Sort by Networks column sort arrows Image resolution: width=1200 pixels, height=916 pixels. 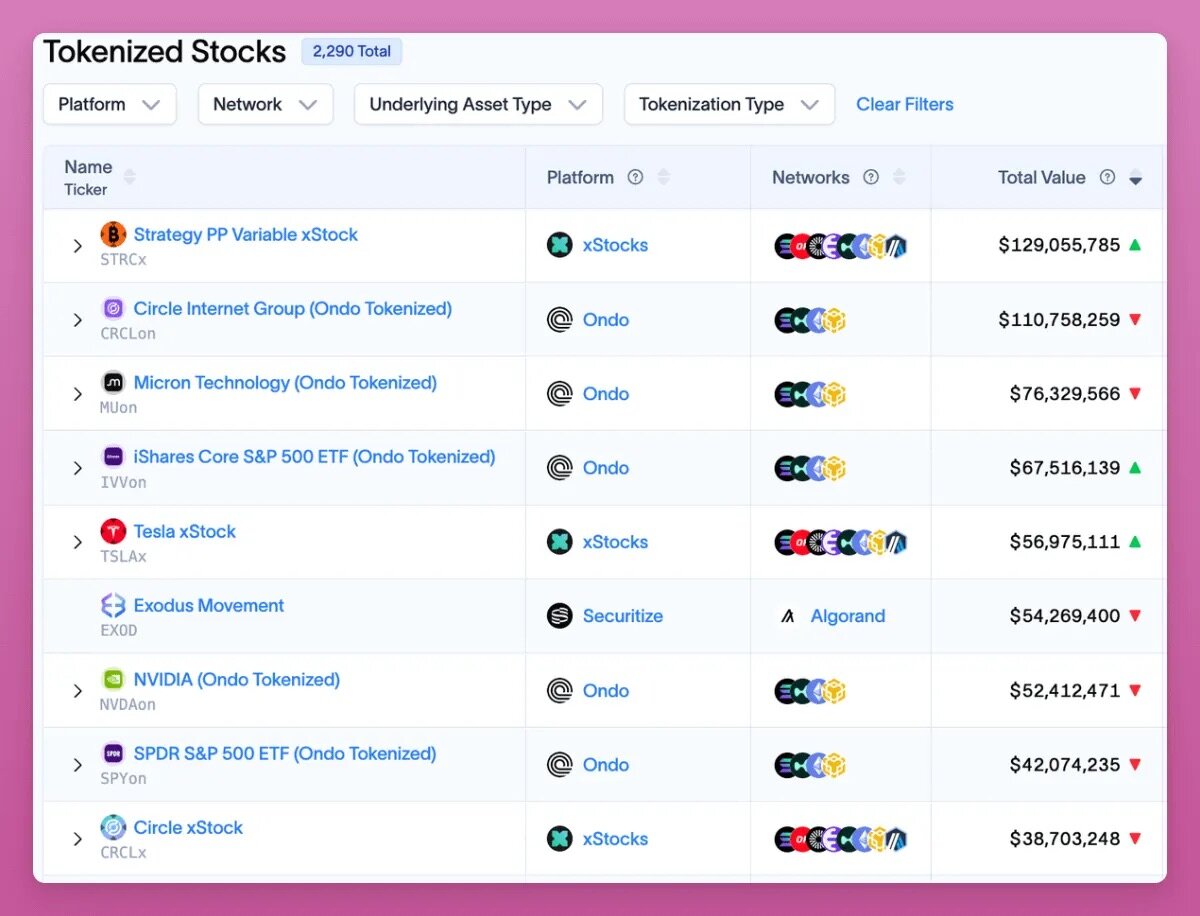(x=899, y=177)
